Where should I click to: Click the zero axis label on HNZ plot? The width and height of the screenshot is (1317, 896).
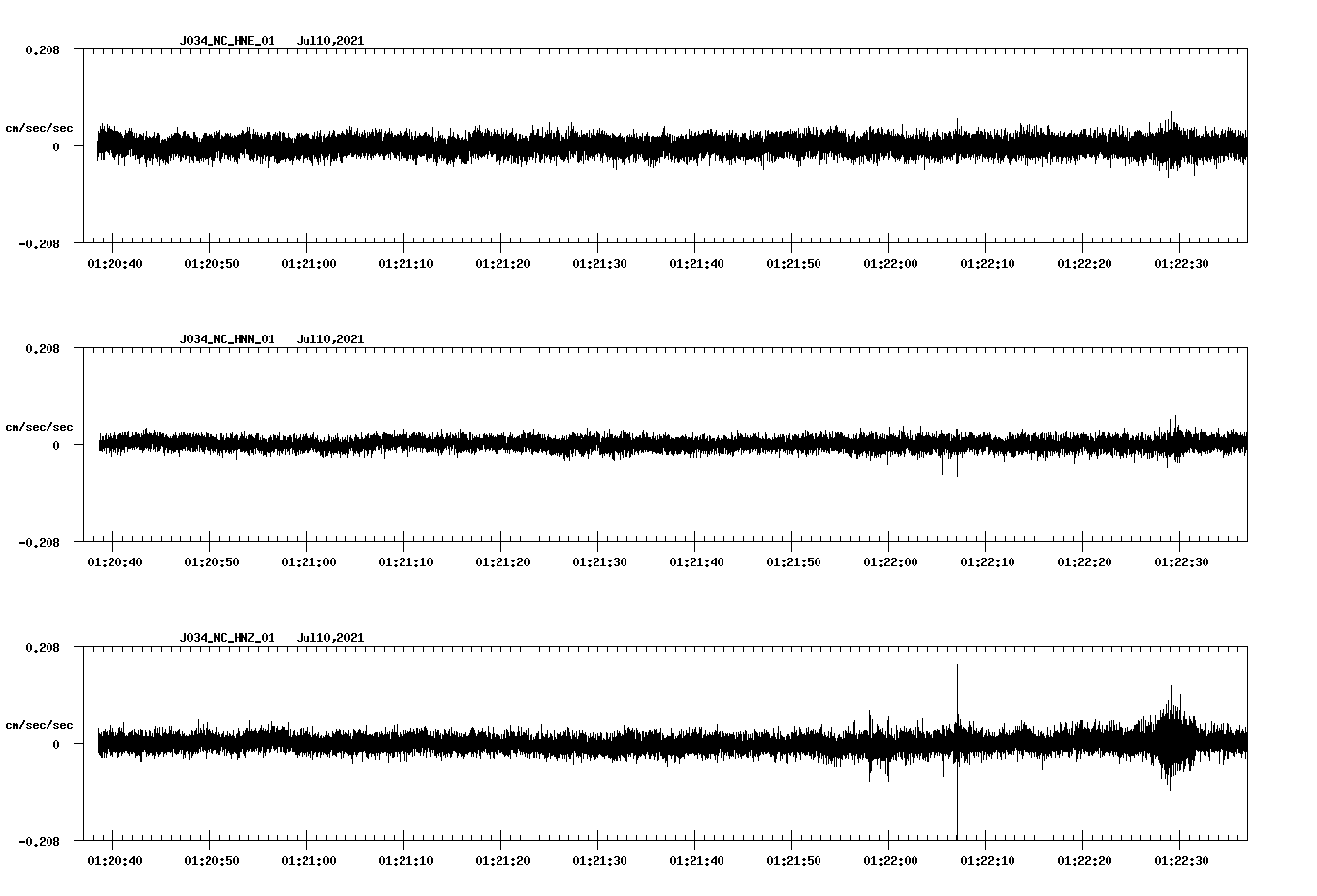click(x=56, y=745)
